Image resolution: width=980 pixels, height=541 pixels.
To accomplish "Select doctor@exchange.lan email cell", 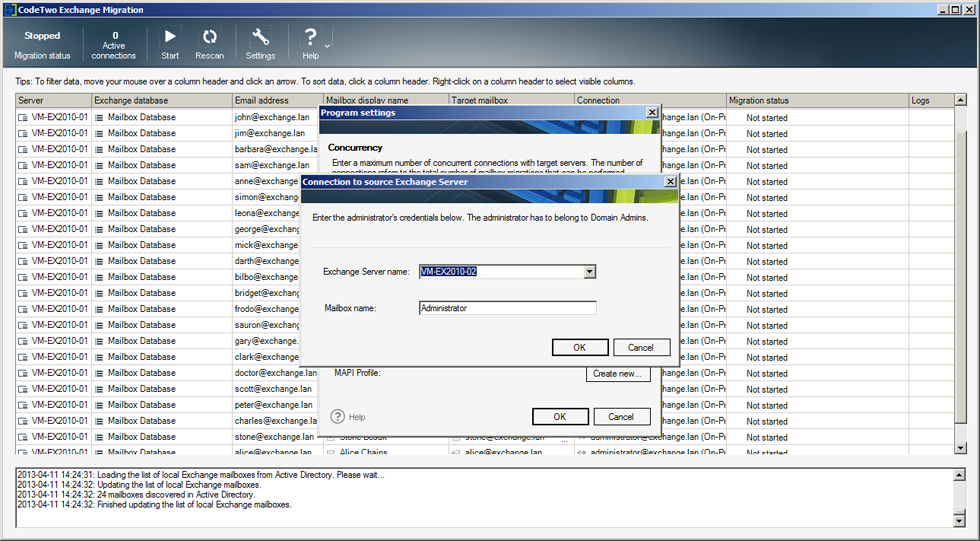I will (276, 373).
